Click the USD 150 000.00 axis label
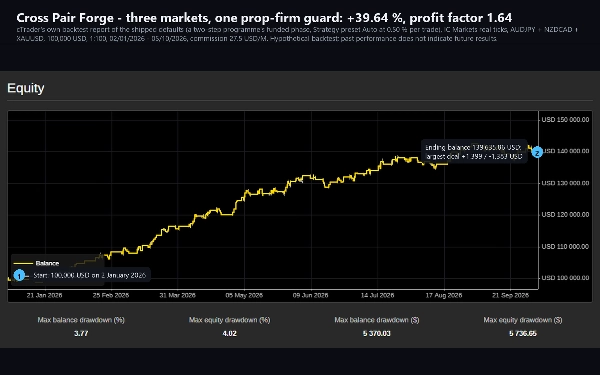 tap(565, 120)
